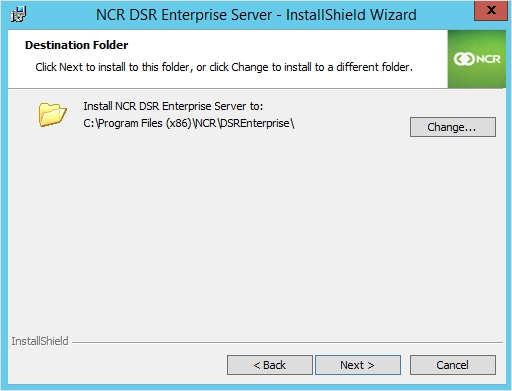The height and width of the screenshot is (391, 512).
Task: Click the Install NCR DSR Enterprise Server to label
Action: [173, 106]
